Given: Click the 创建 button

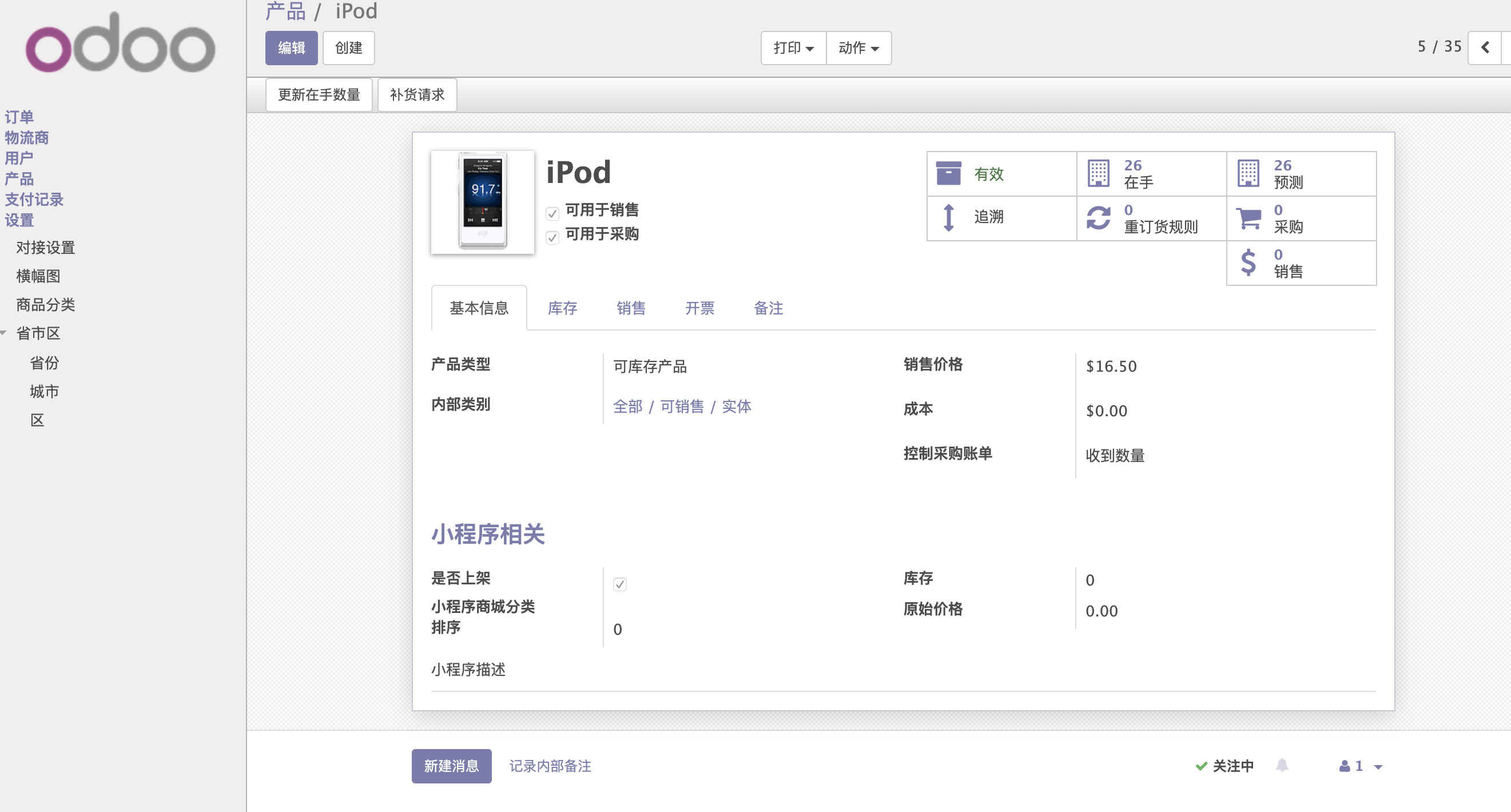Looking at the screenshot, I should (x=348, y=47).
